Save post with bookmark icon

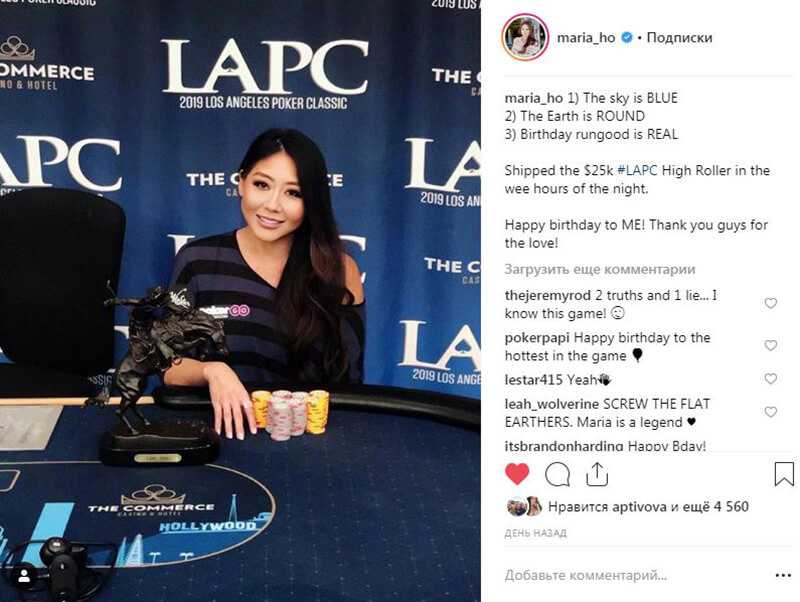tap(784, 474)
